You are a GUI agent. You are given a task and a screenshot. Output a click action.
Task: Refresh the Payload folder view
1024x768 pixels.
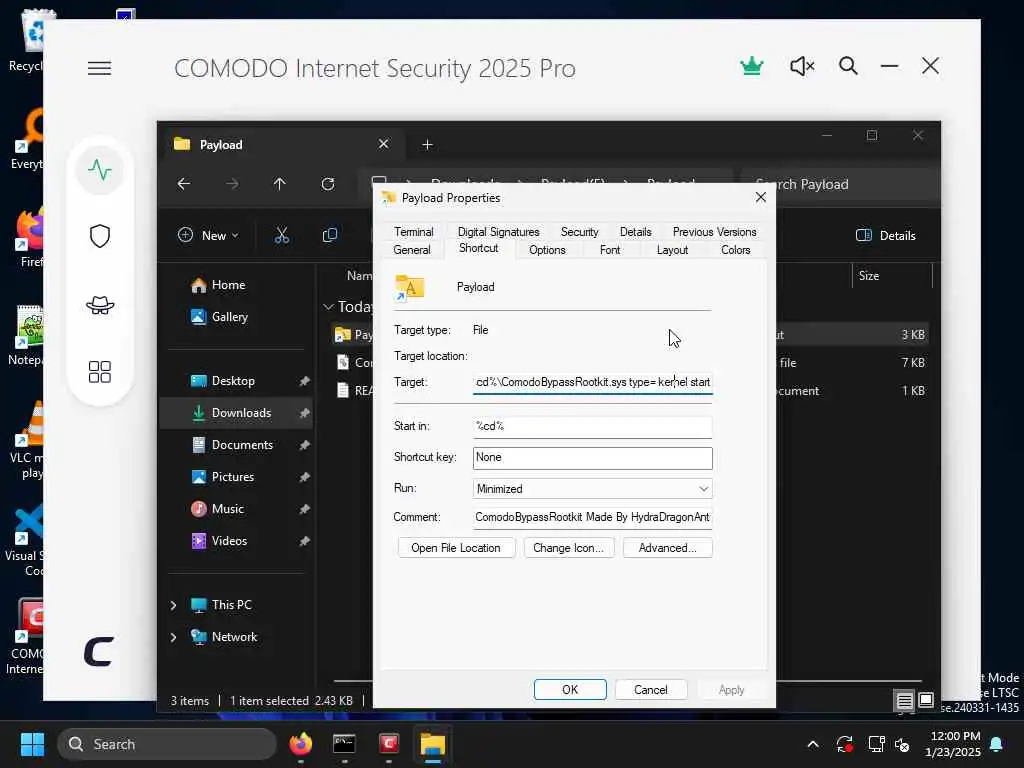coord(328,184)
